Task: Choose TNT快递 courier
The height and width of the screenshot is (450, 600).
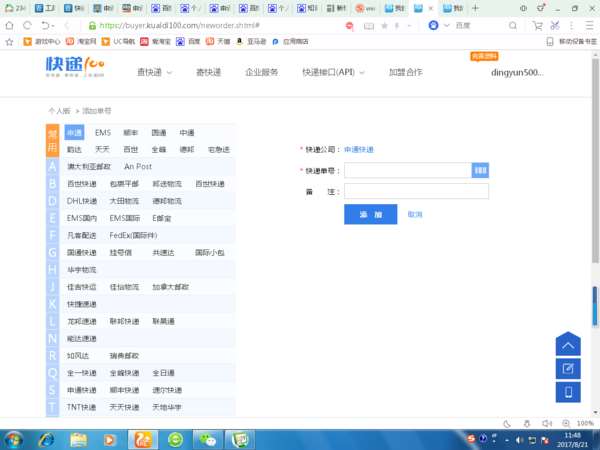Action: (81, 407)
